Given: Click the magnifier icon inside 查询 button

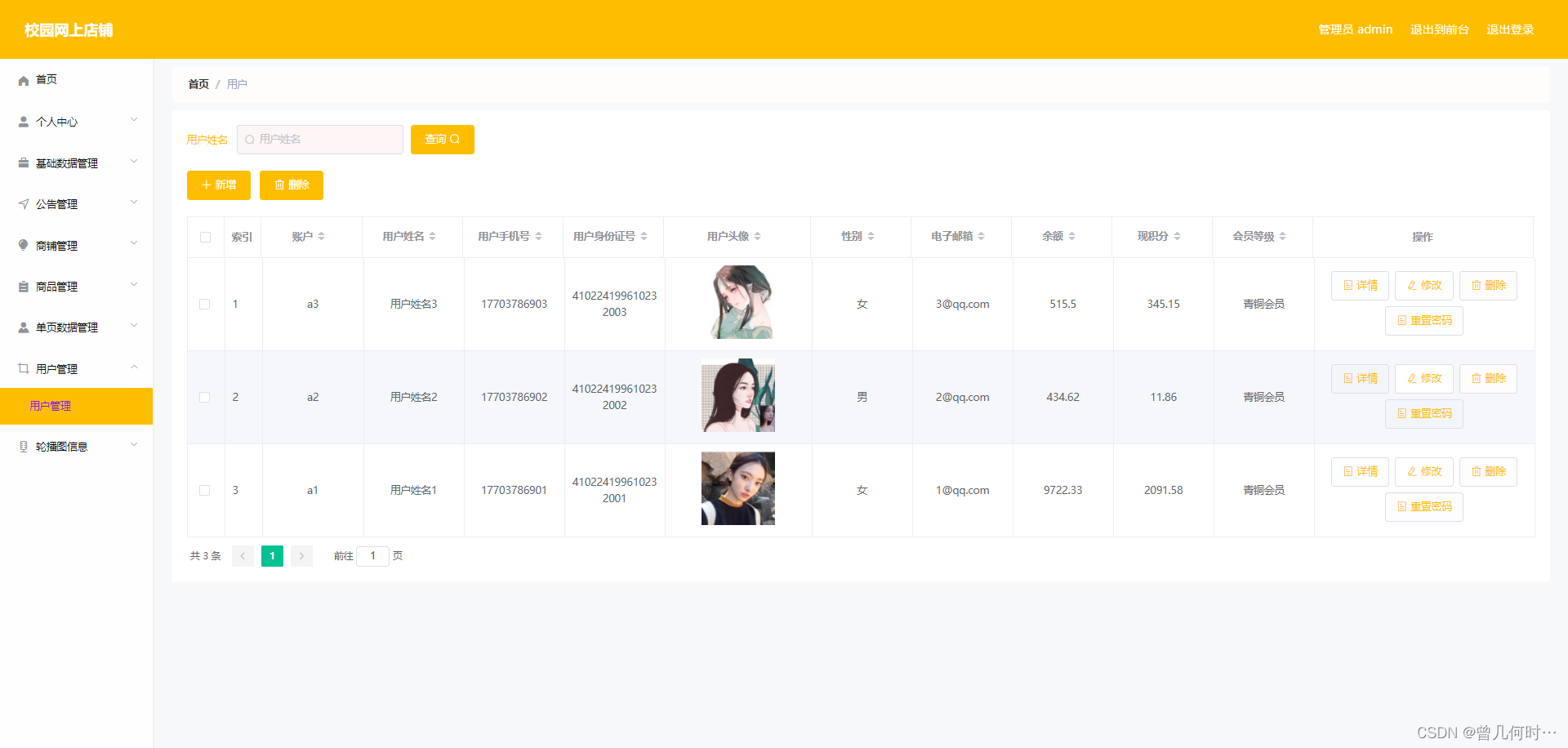Looking at the screenshot, I should pos(456,139).
